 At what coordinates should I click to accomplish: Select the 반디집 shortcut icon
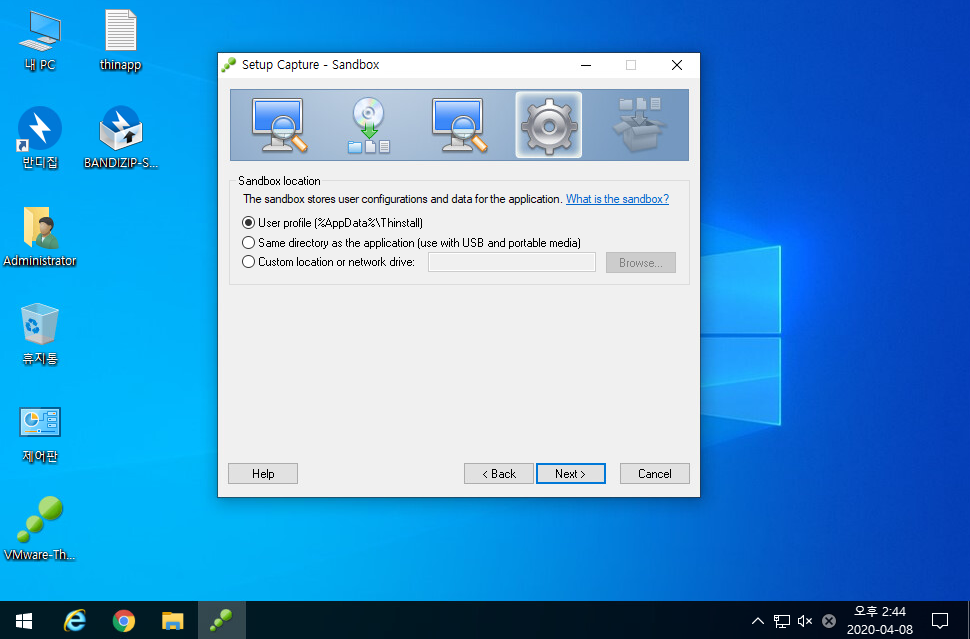coord(40,137)
